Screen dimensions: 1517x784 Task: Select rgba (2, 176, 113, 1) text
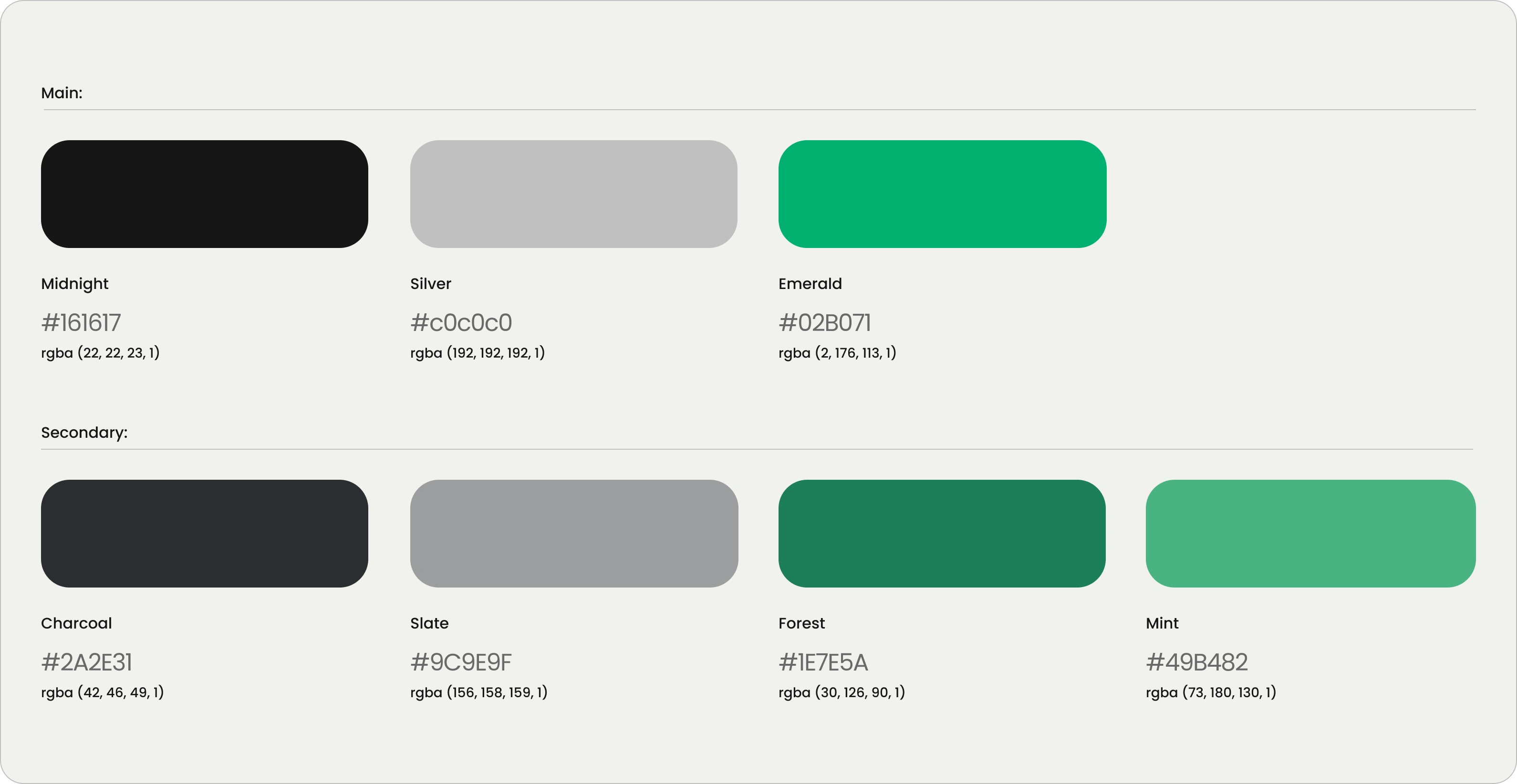tap(837, 352)
